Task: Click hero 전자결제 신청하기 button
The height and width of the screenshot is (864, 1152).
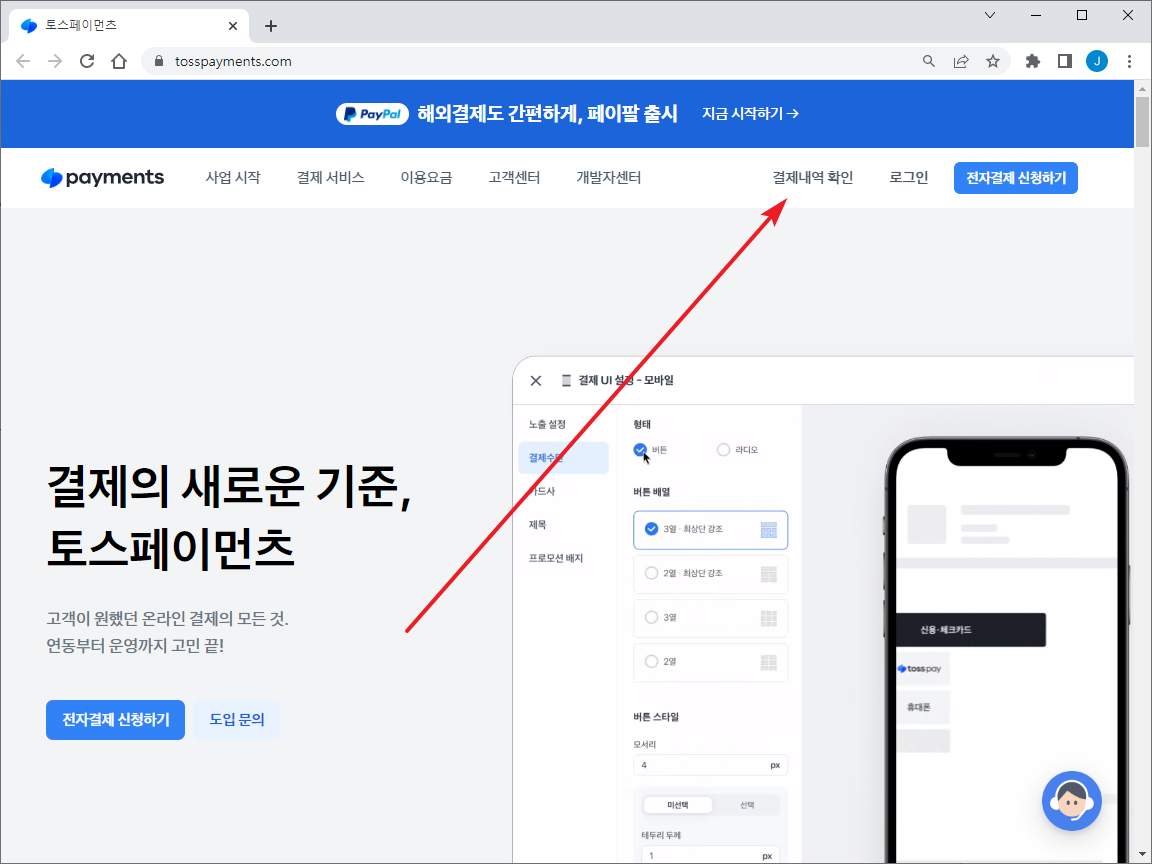Action: (115, 719)
